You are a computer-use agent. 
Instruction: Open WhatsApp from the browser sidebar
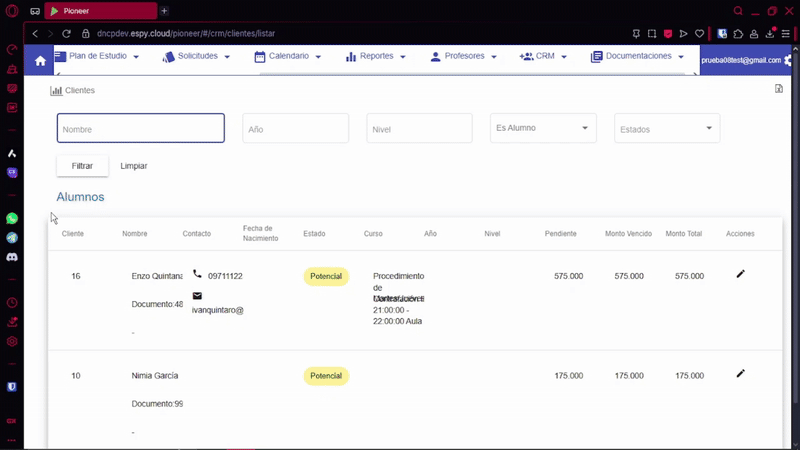[12, 218]
